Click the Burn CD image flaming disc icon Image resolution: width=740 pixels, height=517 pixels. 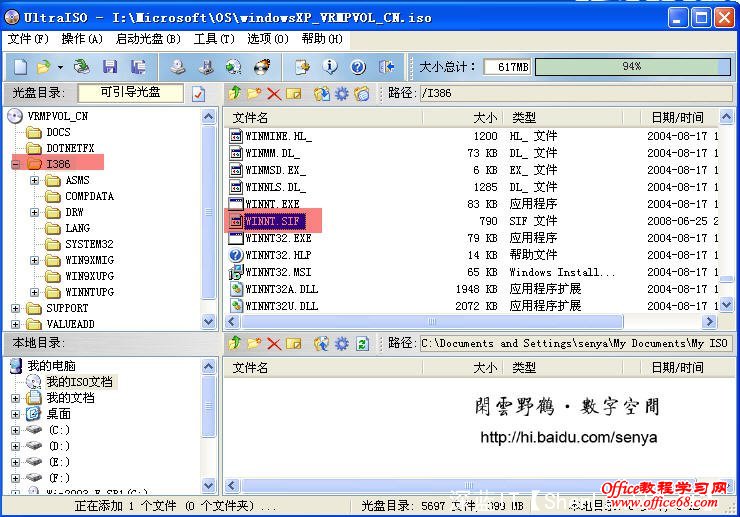click(x=262, y=67)
